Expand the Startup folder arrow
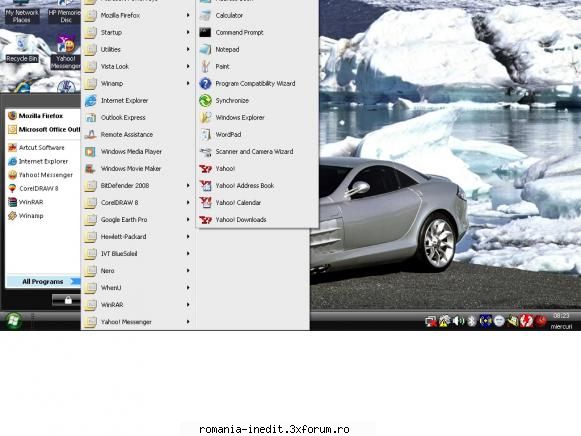This screenshot has width=581, height=436. pyautogui.click(x=188, y=33)
